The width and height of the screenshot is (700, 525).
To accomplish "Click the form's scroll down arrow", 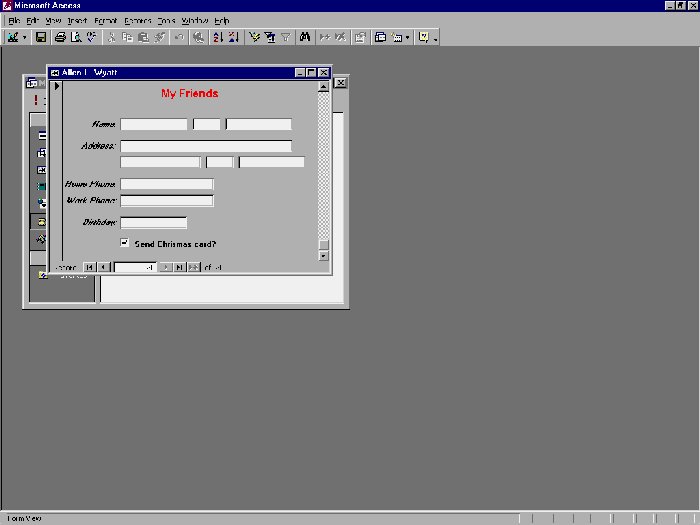I will [323, 256].
